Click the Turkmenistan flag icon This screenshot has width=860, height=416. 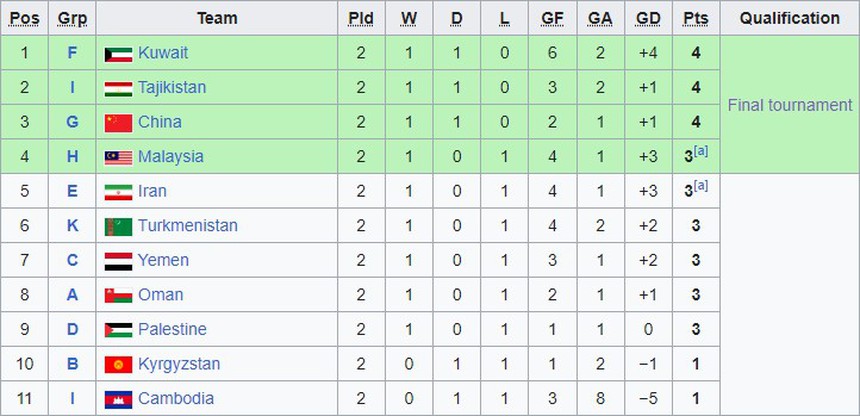point(118,226)
